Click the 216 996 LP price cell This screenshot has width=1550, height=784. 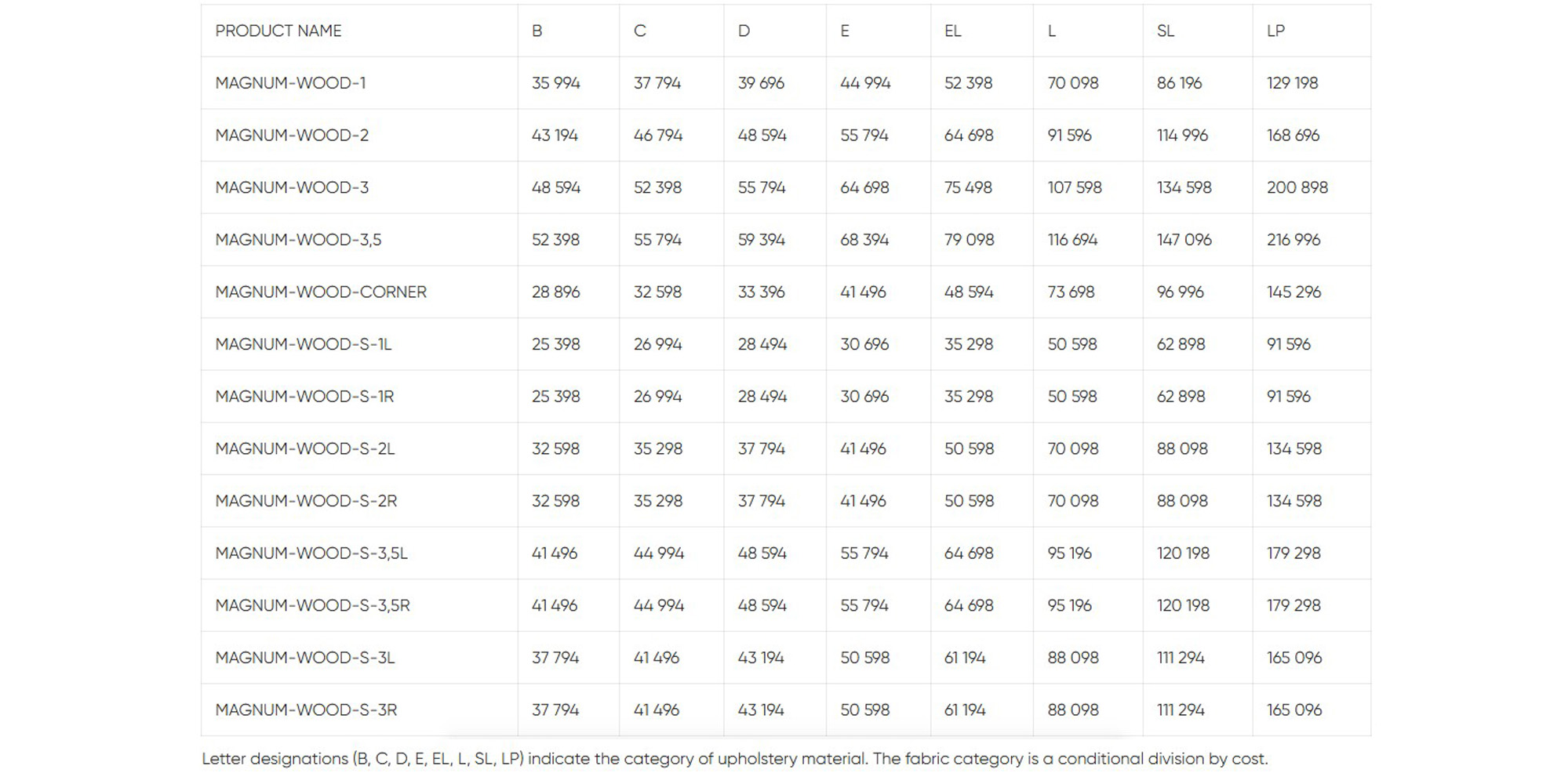pyautogui.click(x=1293, y=240)
